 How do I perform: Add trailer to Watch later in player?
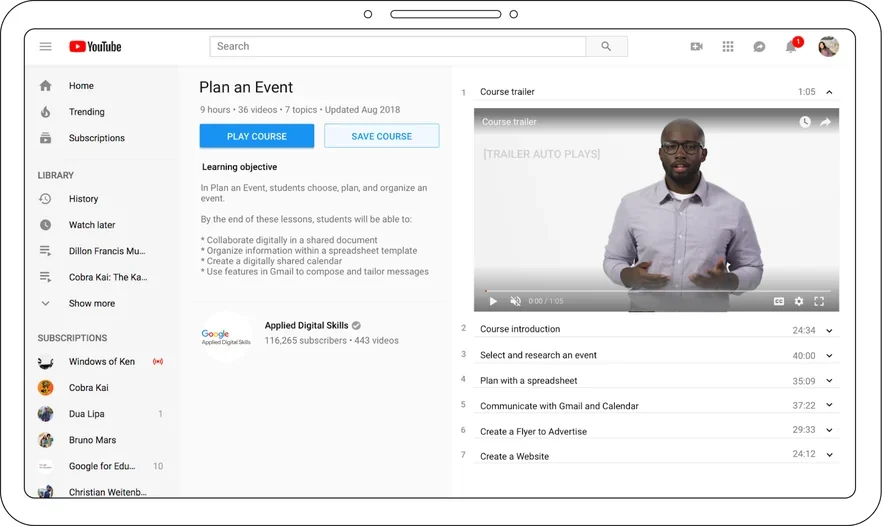[x=805, y=122]
